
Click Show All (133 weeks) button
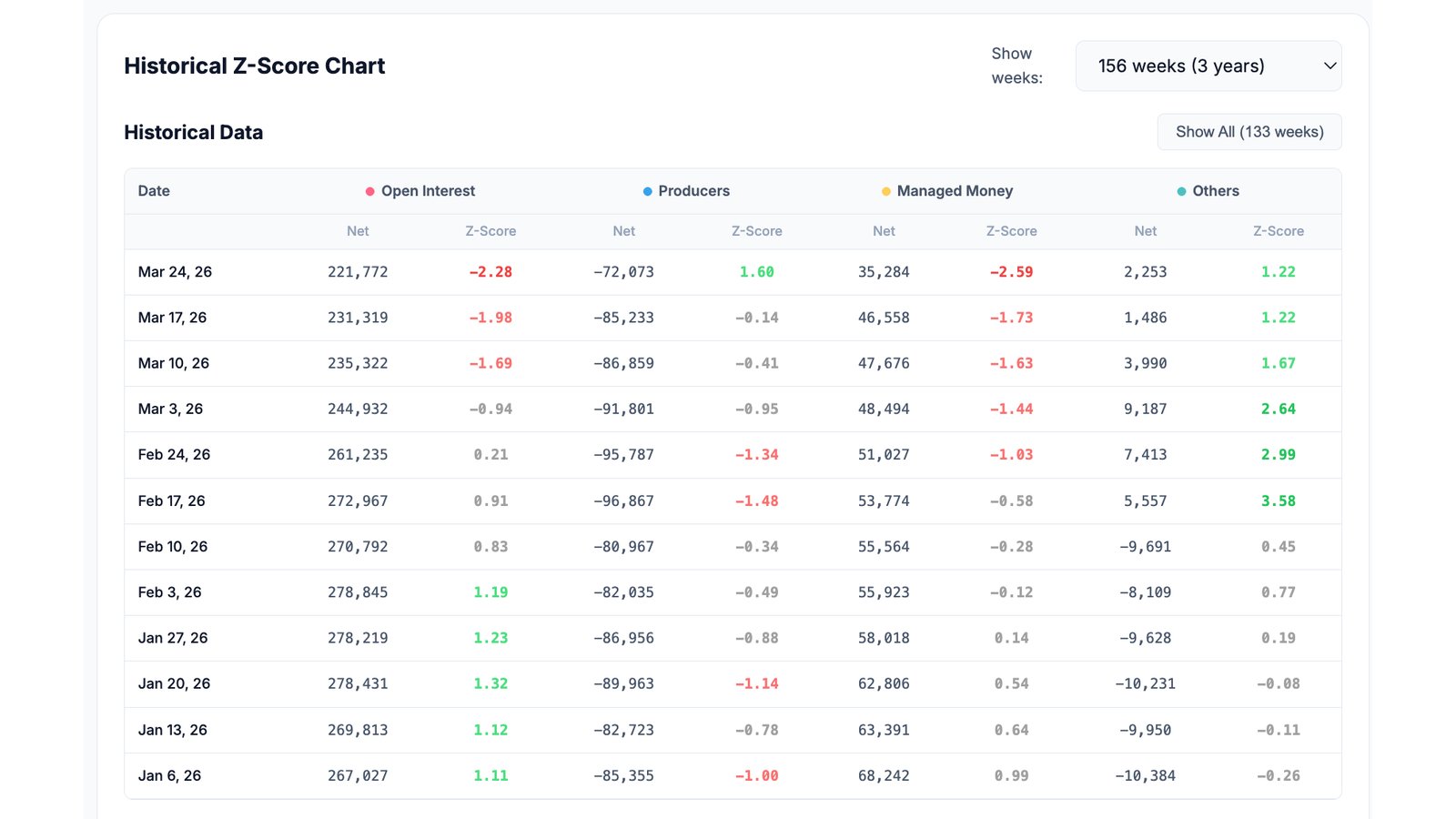tap(1249, 132)
